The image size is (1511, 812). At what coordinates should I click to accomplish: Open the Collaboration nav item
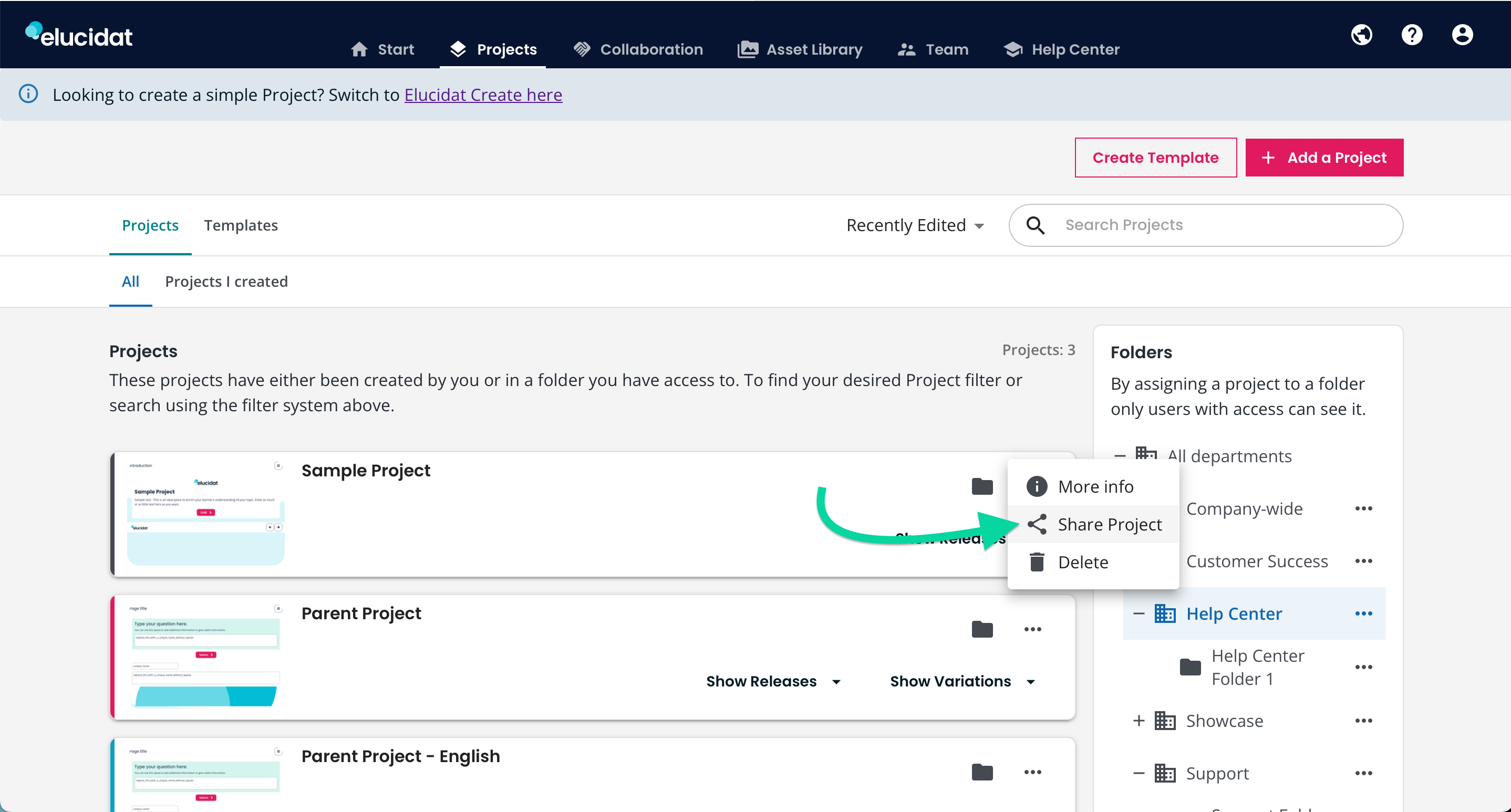638,49
